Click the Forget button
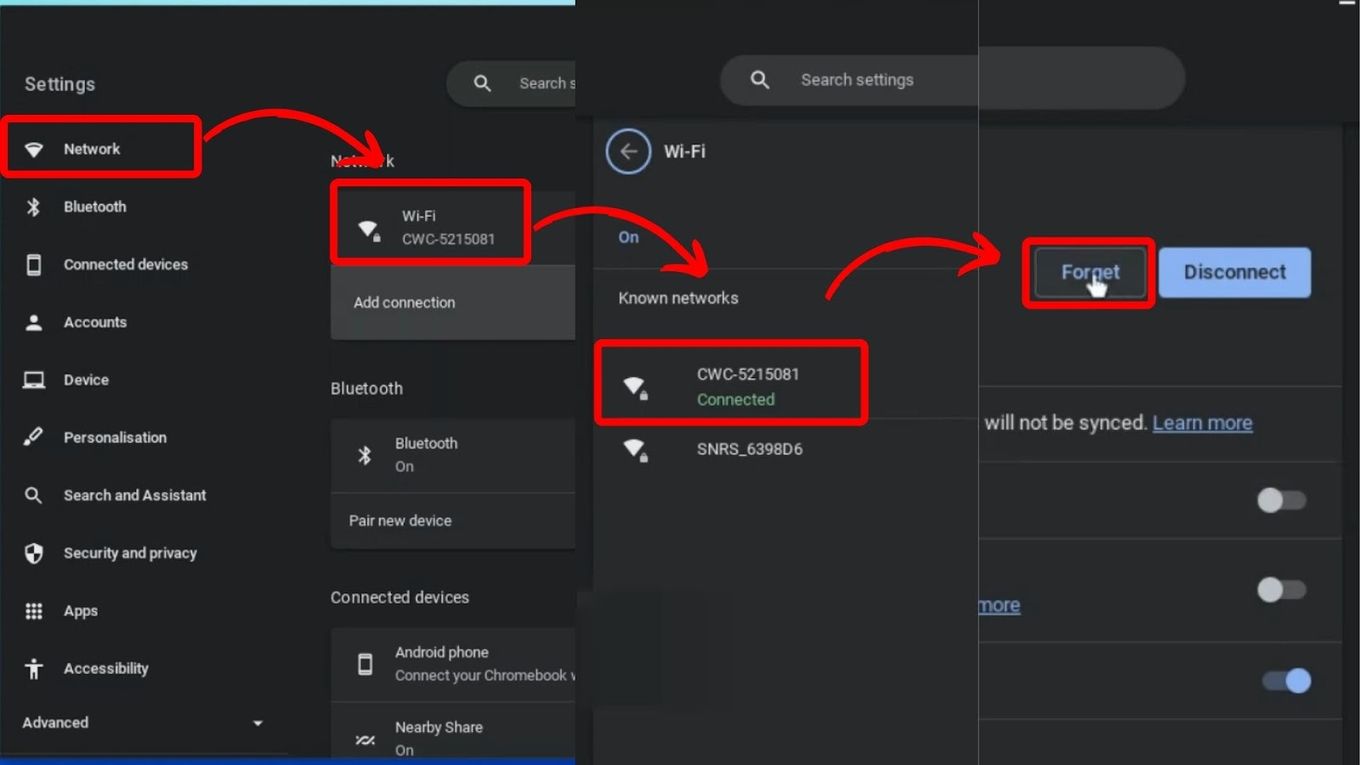 1090,272
